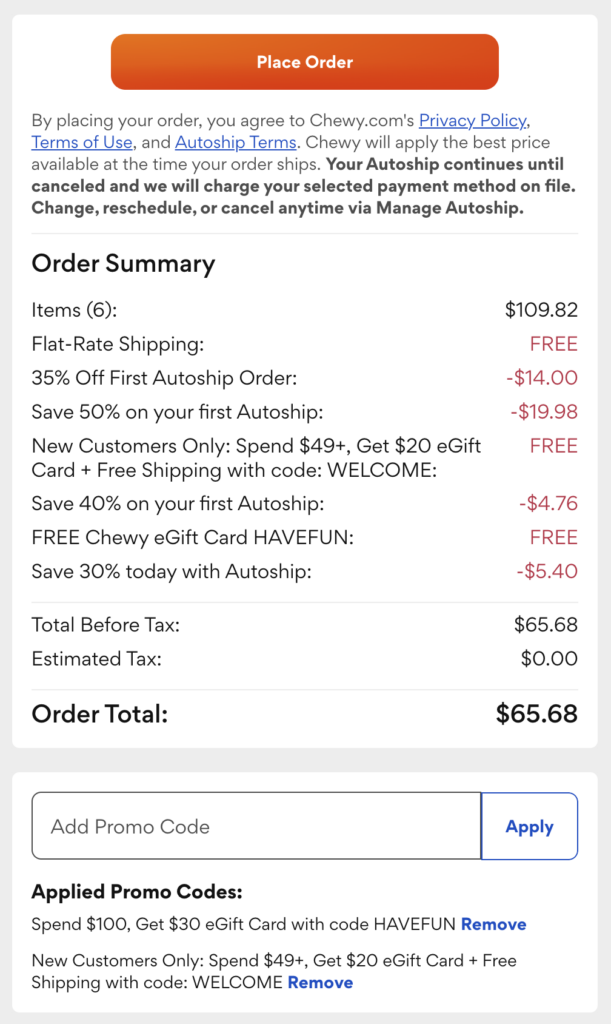The image size is (611, 1024).
Task: Open the Privacy Policy link
Action: pos(472,120)
